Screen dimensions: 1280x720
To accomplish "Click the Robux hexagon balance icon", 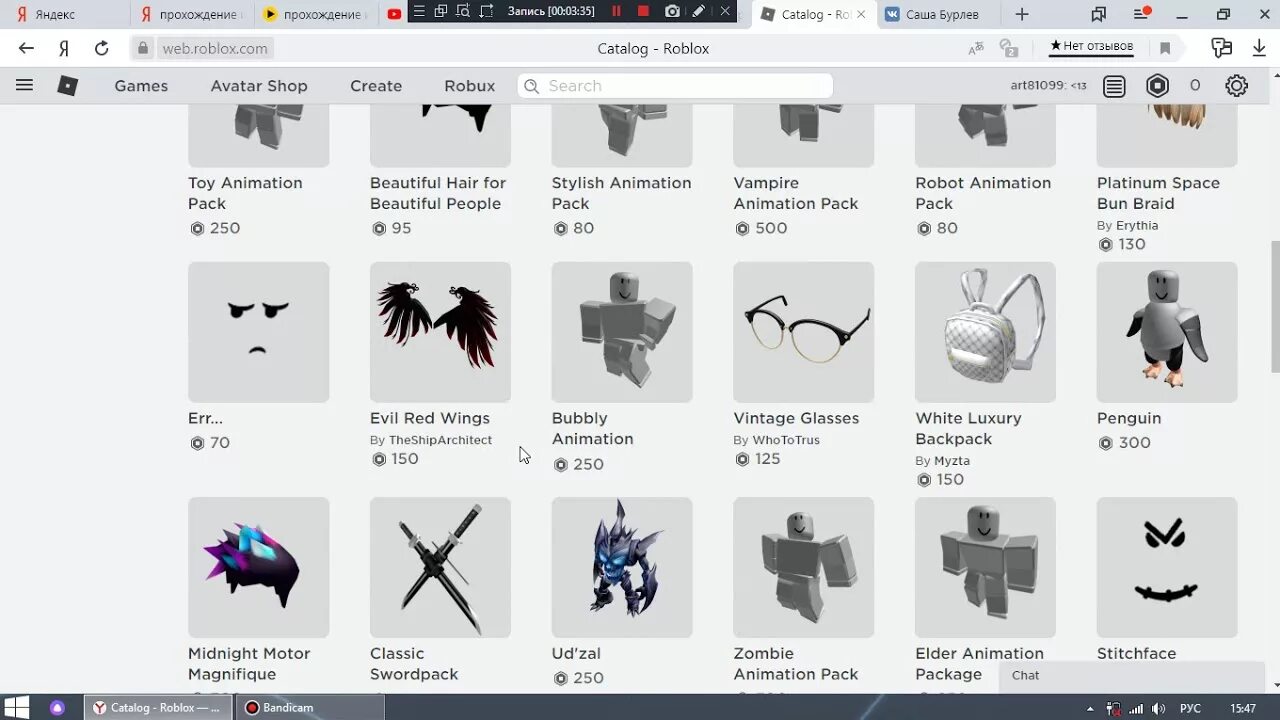I will point(1158,86).
